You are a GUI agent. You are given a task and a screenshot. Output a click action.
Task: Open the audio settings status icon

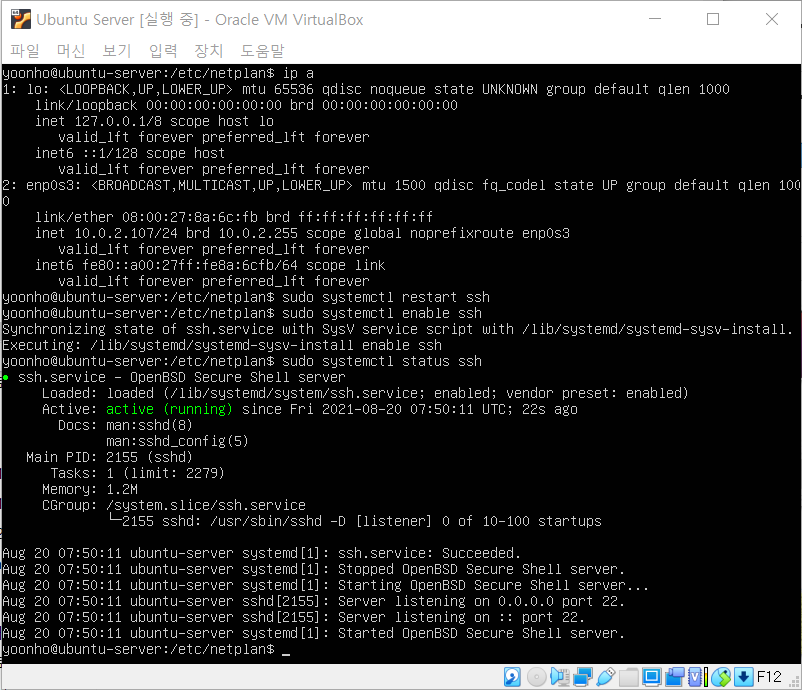[x=560, y=677]
